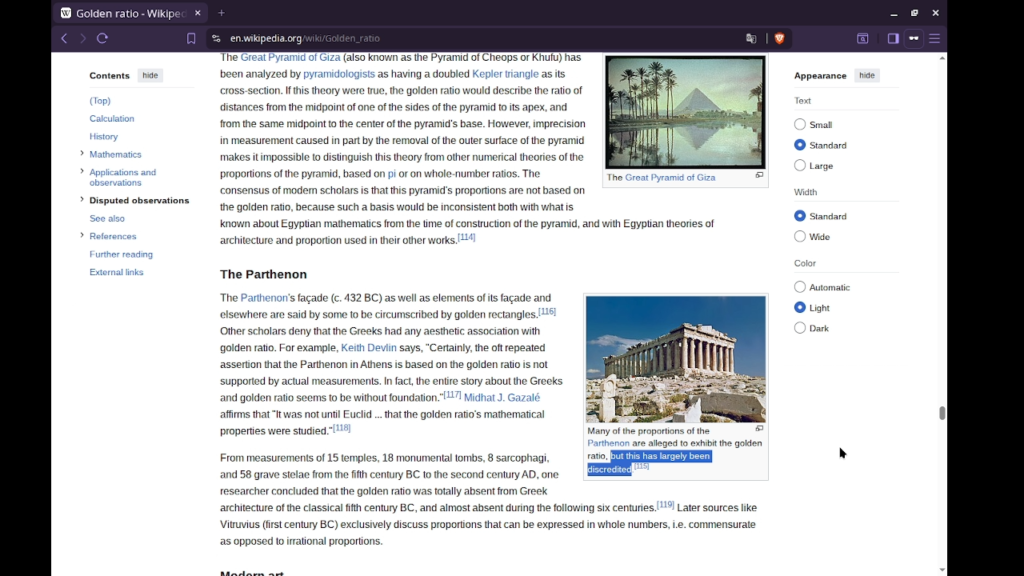This screenshot has width=1024, height=576.
Task: Hide the Appearance panel
Action: [867, 75]
